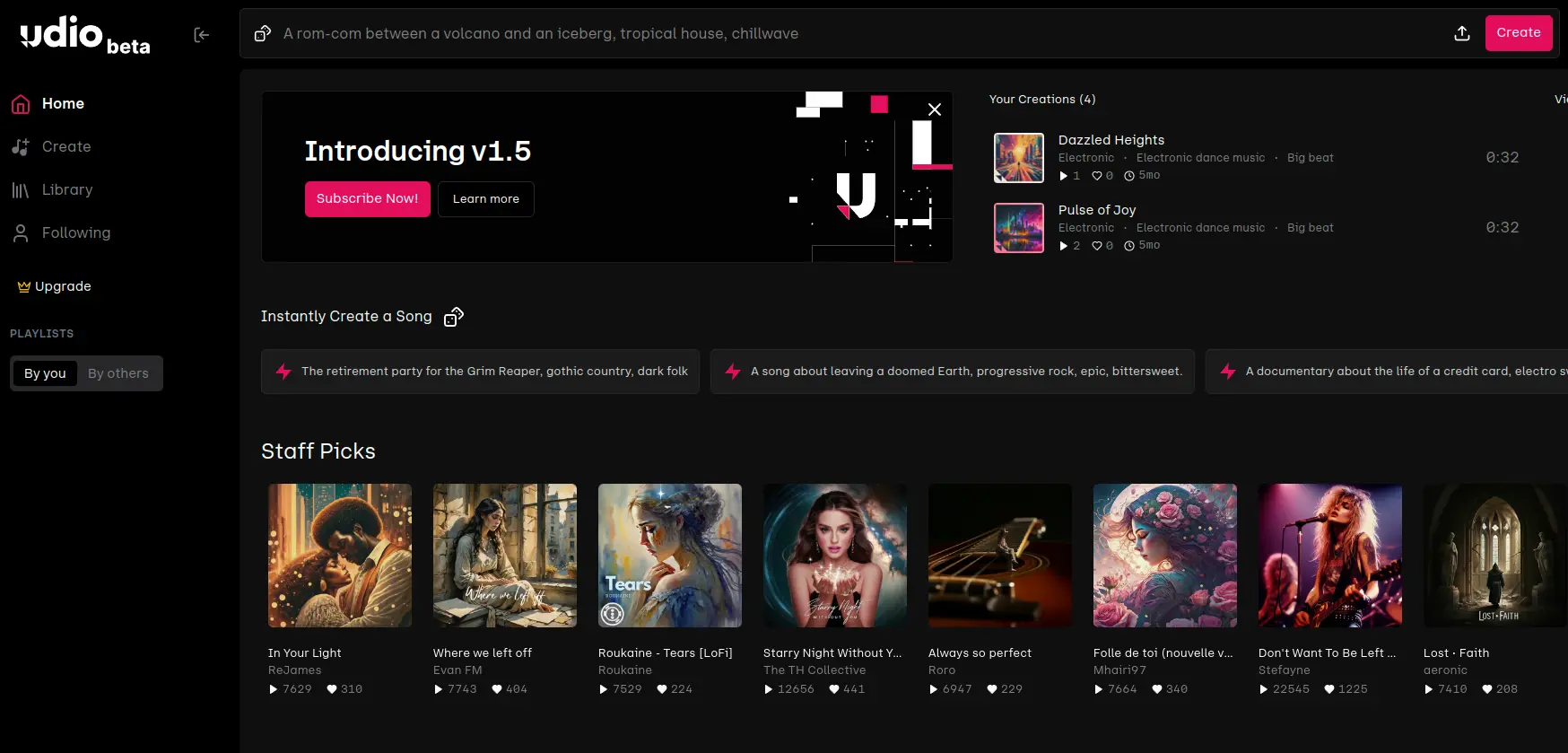Click the lightning icon on the Grim Reaper prompt
1568x753 pixels.
click(x=283, y=372)
